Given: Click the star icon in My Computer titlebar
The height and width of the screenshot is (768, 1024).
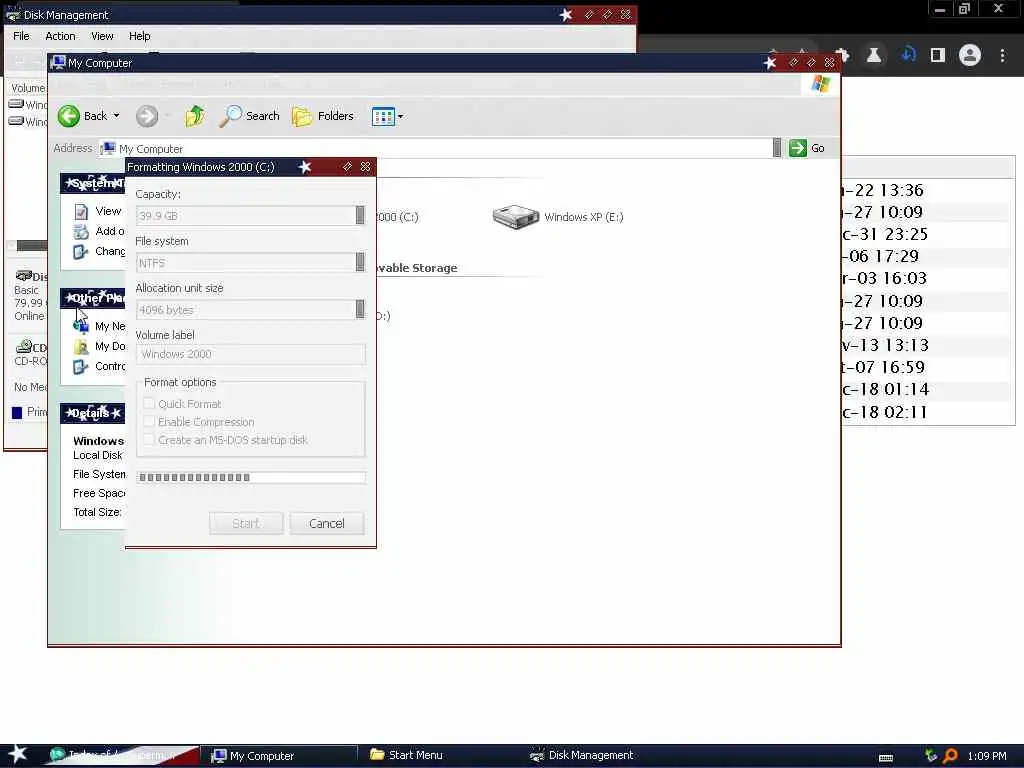Looking at the screenshot, I should pyautogui.click(x=770, y=63).
